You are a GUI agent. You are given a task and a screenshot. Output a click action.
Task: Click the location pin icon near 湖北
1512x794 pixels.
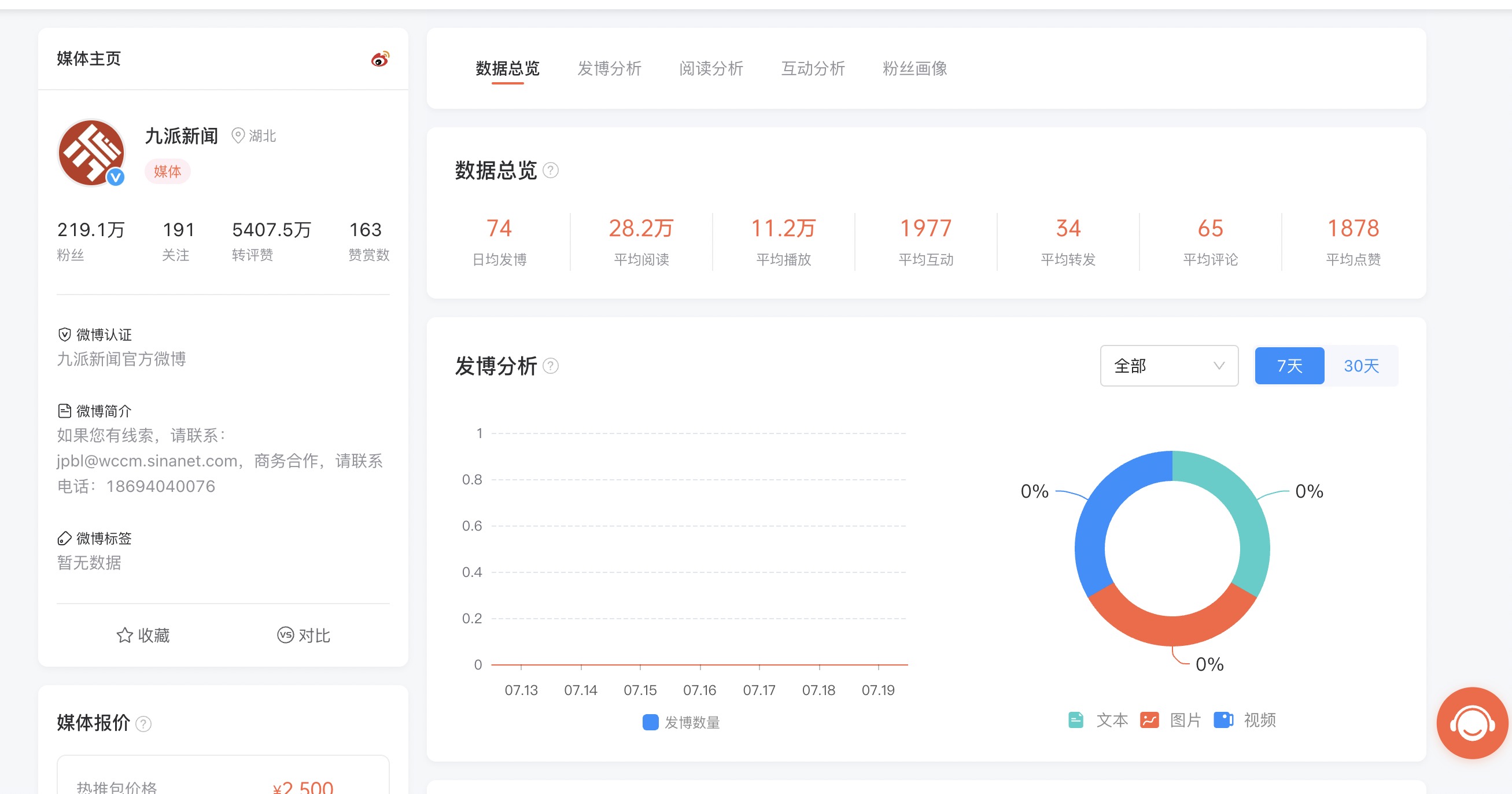[x=238, y=135]
